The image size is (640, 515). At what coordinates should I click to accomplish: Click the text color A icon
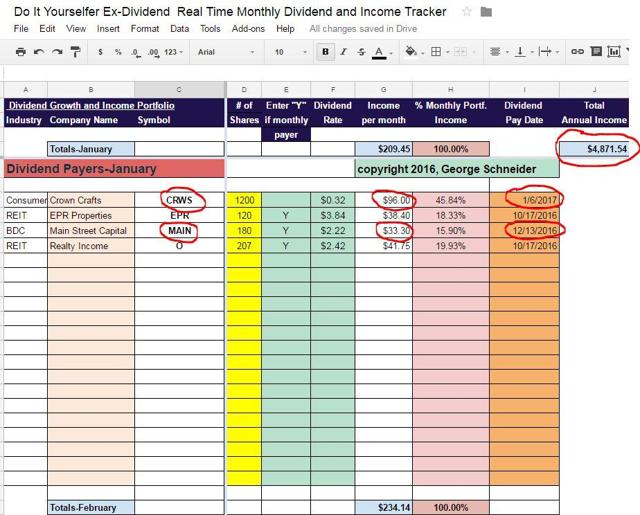point(379,52)
